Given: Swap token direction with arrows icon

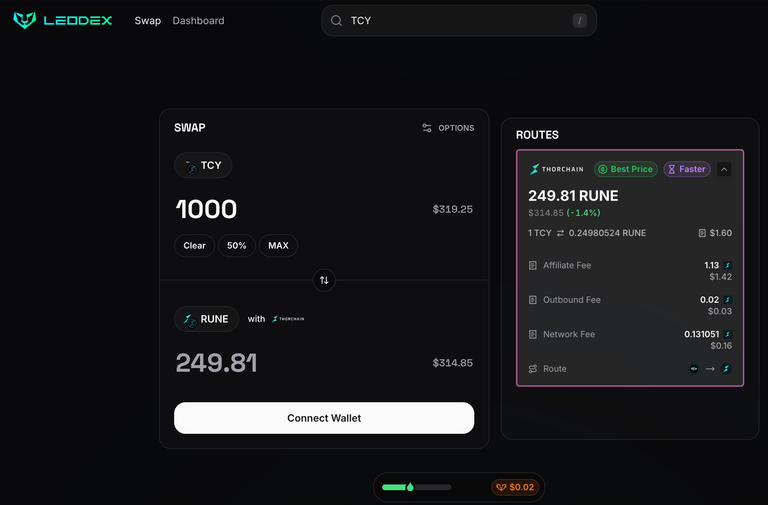Looking at the screenshot, I should click(324, 280).
